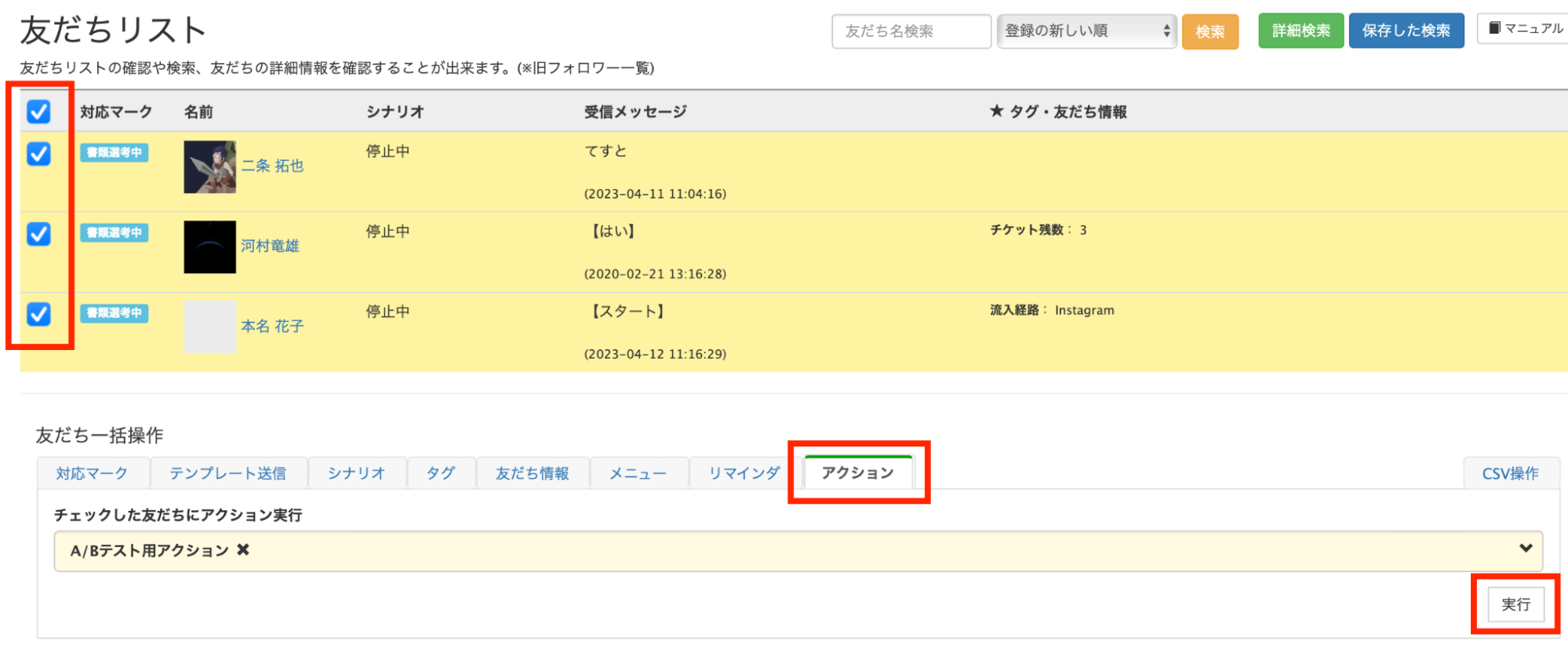Open the CSV操作 tab
Screen dimensions: 1568x649
[1510, 473]
